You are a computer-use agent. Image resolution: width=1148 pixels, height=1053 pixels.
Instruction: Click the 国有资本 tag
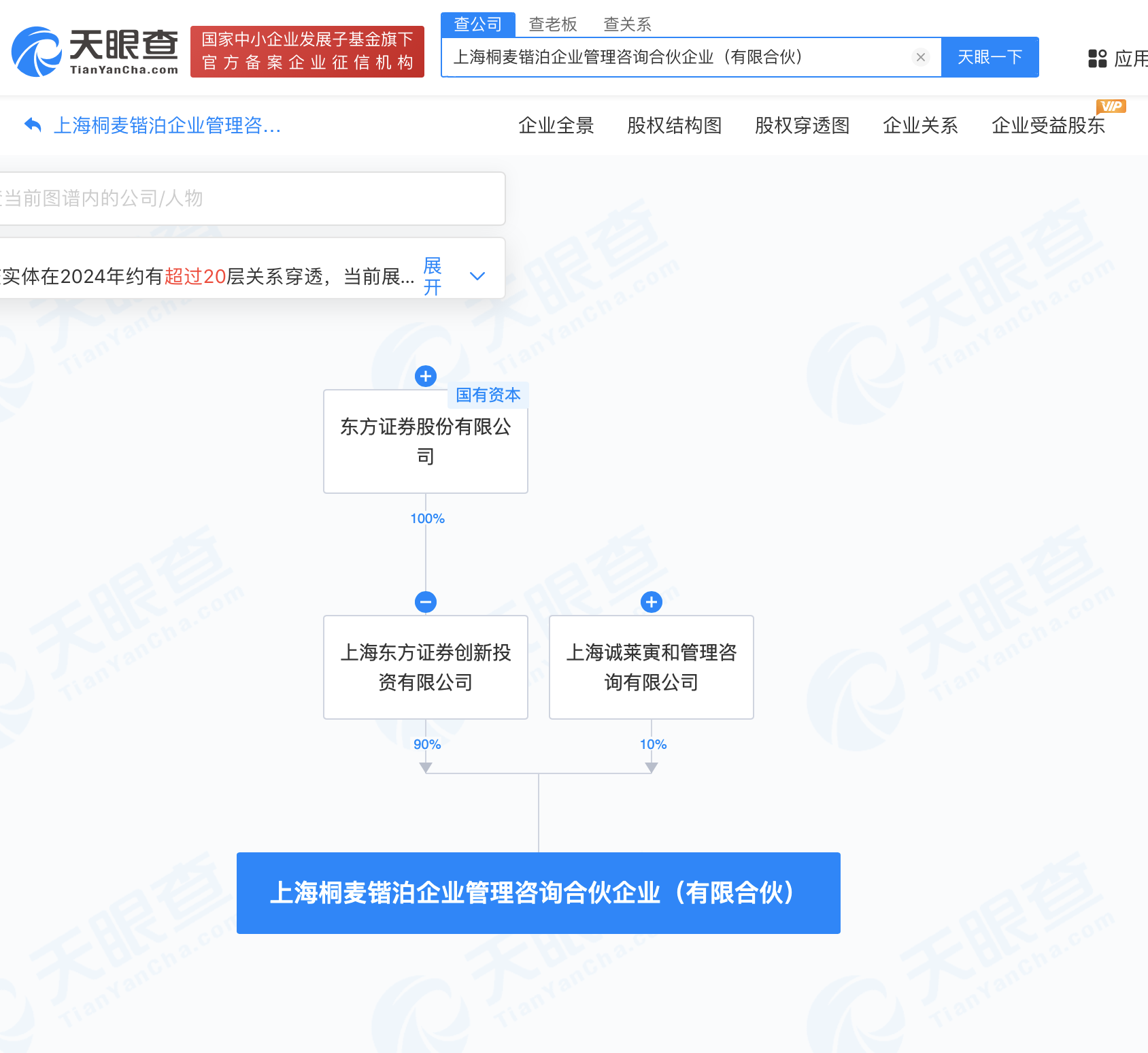488,395
